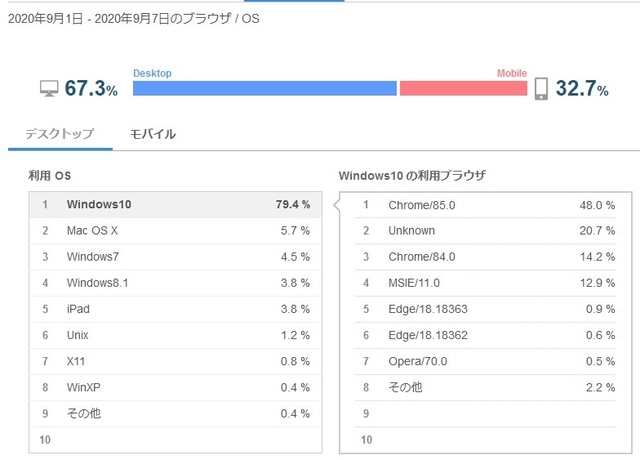Screen dimensions: 640x460
Task: Click the blue Desktop bar segment
Action: (x=264, y=88)
